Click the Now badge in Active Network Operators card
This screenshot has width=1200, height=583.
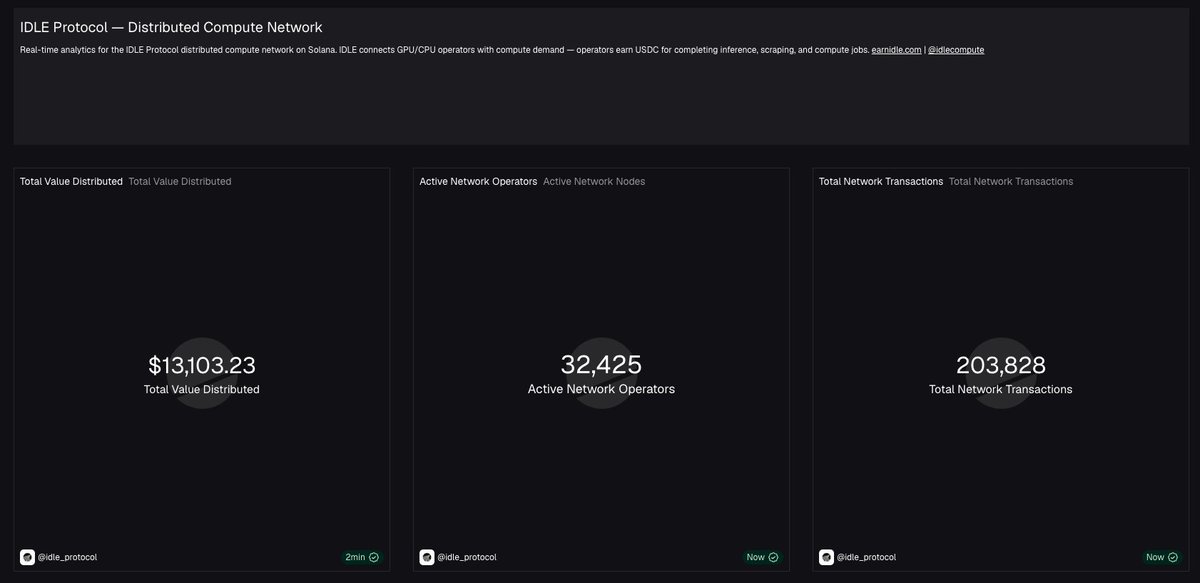[x=762, y=557]
